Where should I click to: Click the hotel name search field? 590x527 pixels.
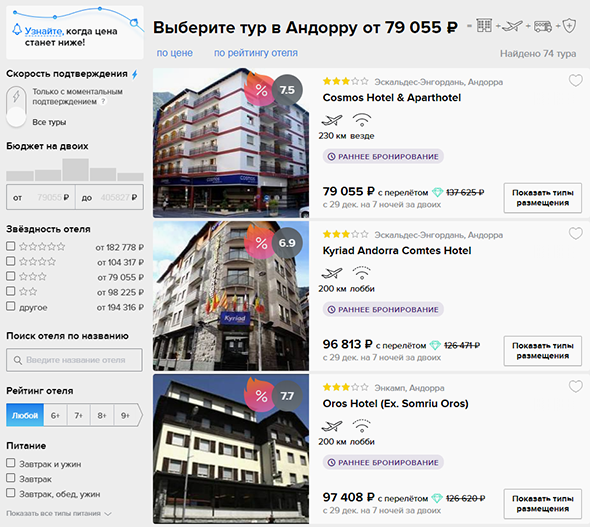click(74, 360)
